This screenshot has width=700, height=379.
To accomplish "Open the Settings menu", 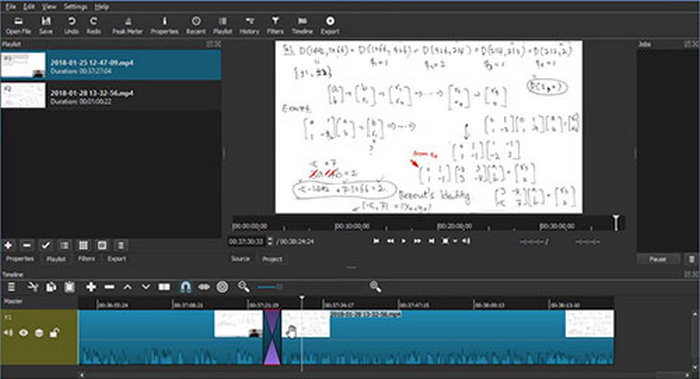I will (x=75, y=7).
